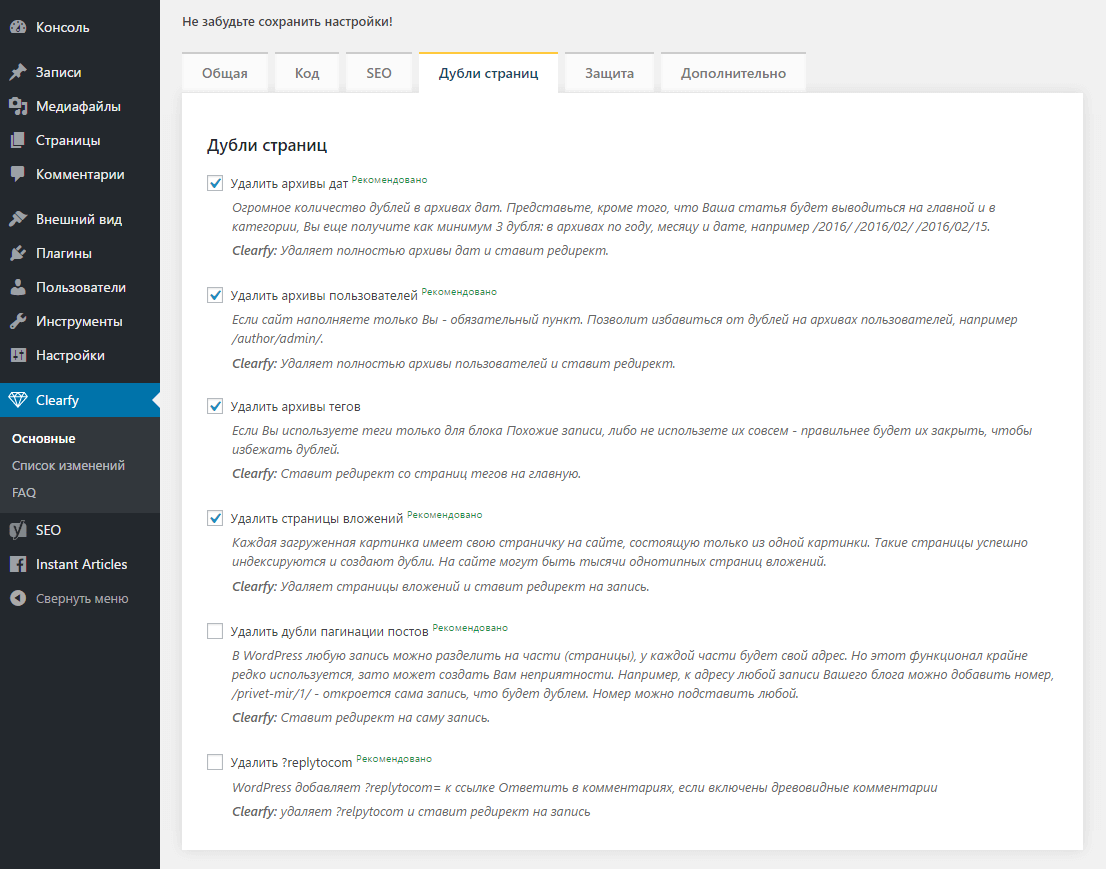Image resolution: width=1106 pixels, height=869 pixels.
Task: Click the Удалить архивы пользователей label
Action: [324, 296]
